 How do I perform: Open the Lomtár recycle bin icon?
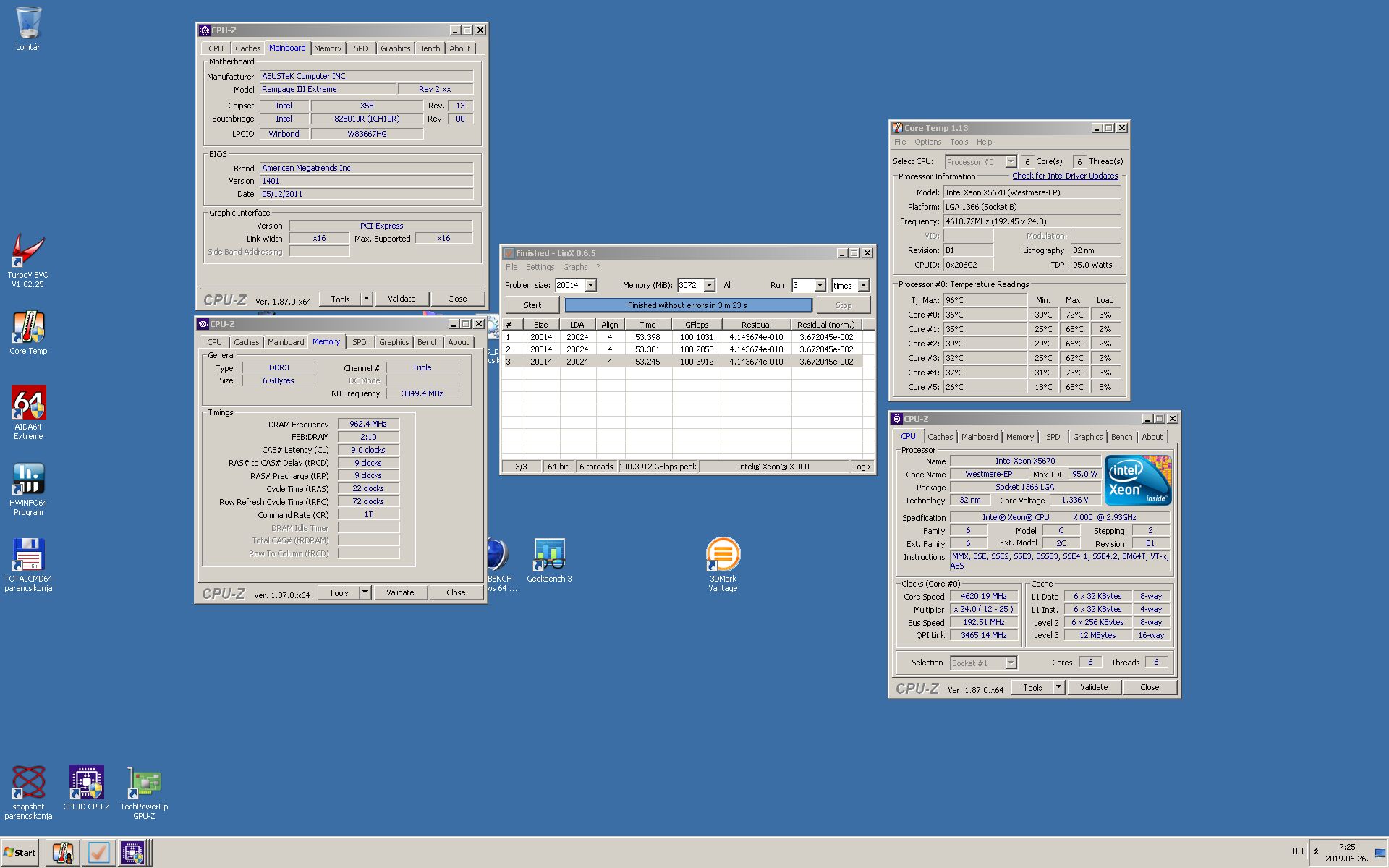click(x=27, y=29)
